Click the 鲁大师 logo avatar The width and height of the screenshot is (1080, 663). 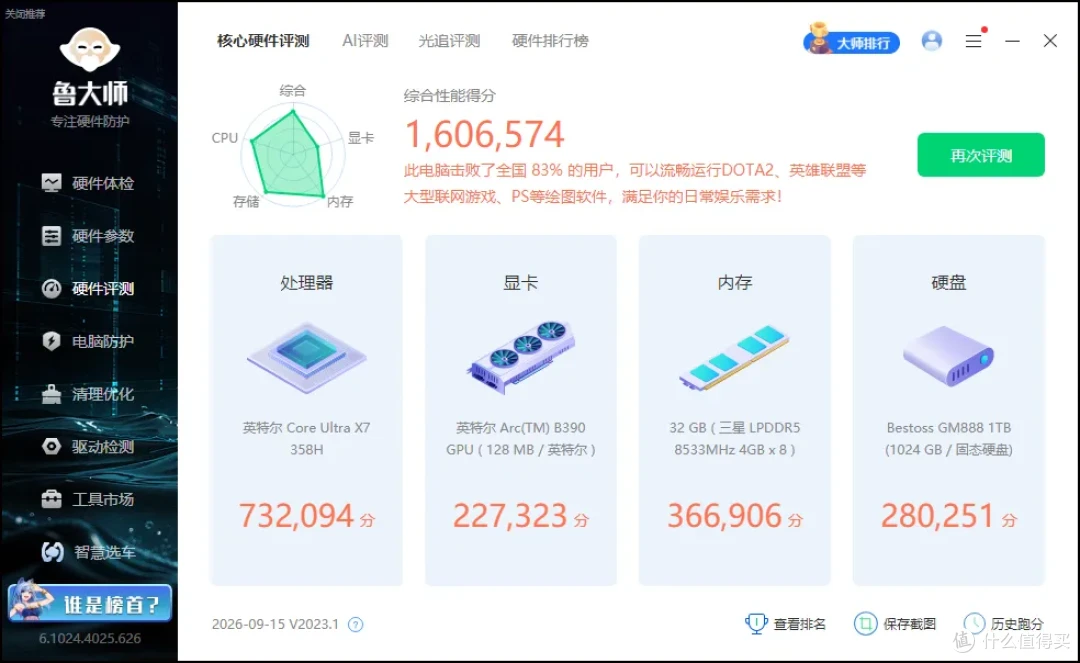(90, 50)
